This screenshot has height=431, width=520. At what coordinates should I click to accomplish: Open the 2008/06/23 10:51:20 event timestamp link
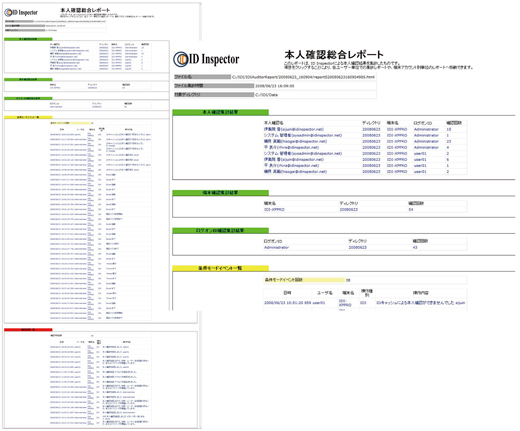click(x=288, y=303)
